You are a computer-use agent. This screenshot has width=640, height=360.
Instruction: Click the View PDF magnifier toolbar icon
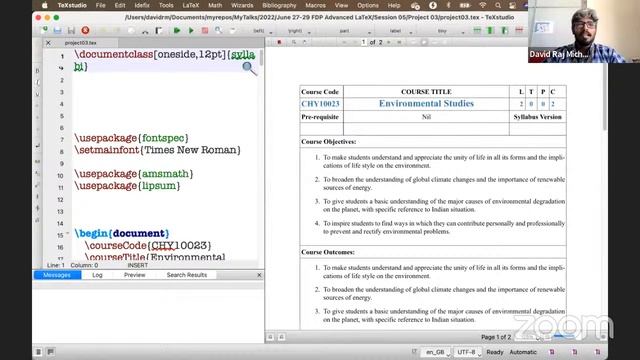[219, 31]
